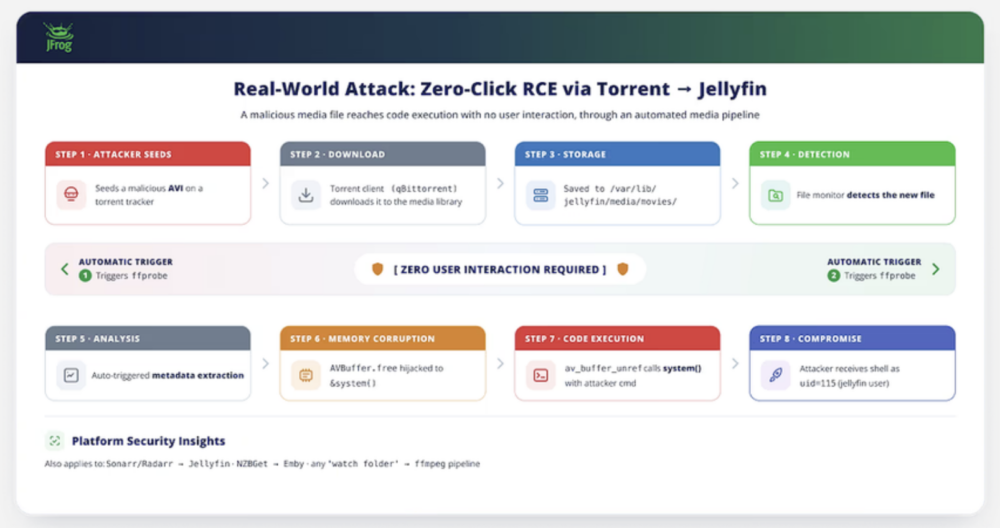Click the chevron between Step 1 and Step 2
This screenshot has height=528, width=1000.
(265, 184)
